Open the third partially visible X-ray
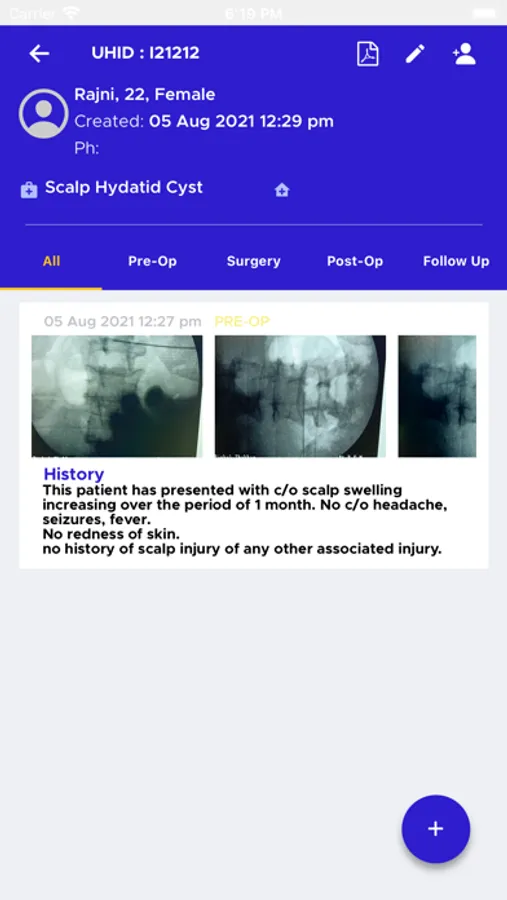Screen dimensions: 507x900 [437, 396]
